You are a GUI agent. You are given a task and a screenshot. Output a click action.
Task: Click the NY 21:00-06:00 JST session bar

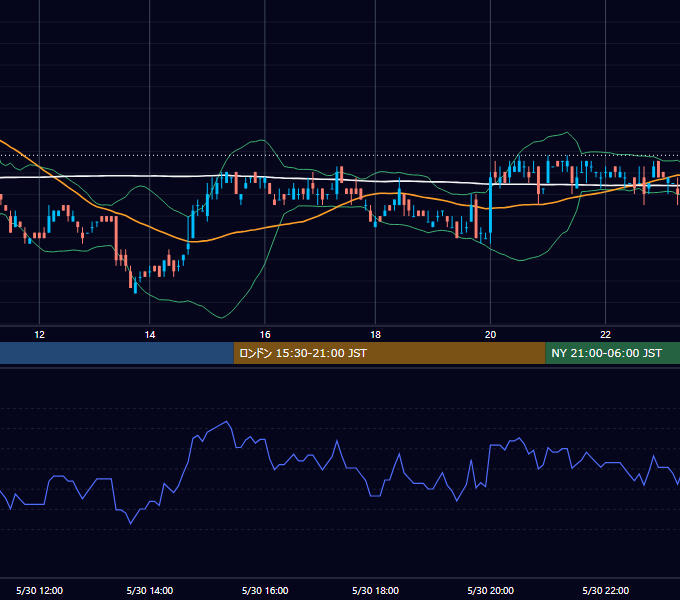click(x=612, y=353)
